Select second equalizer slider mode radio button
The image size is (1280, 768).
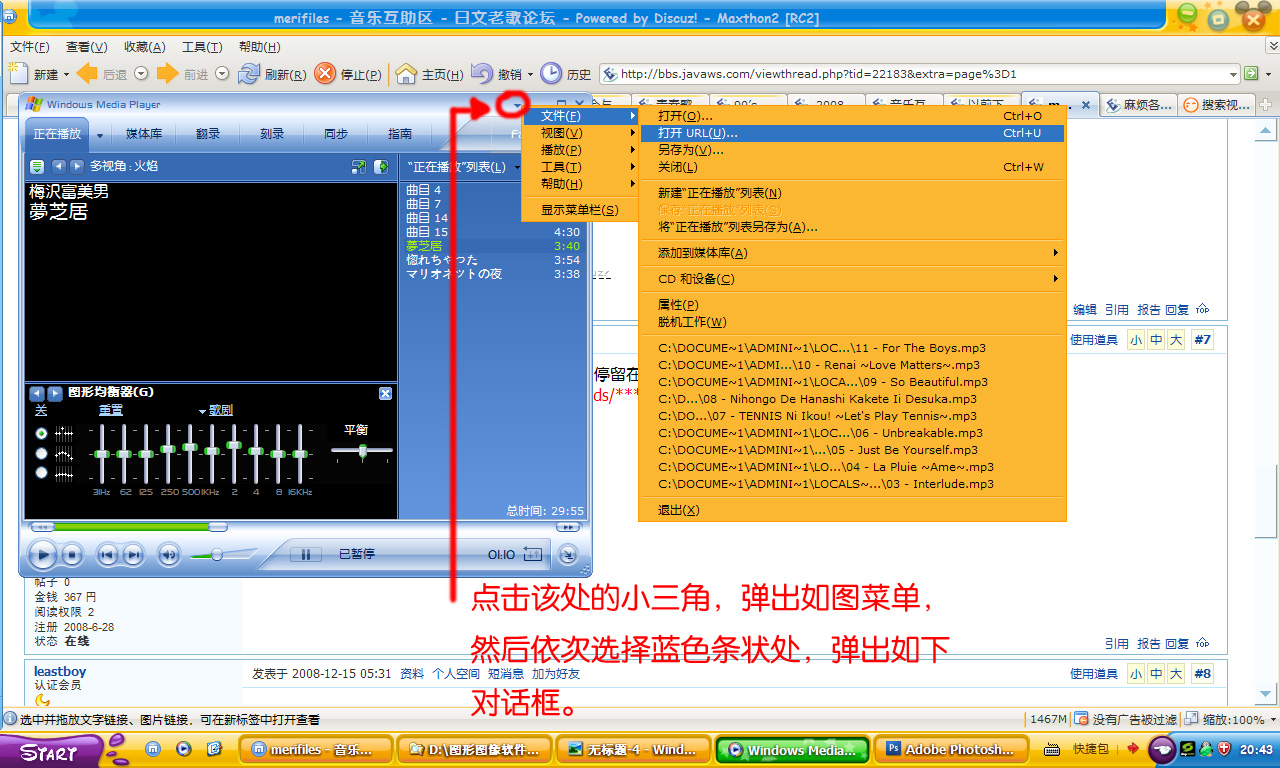(x=41, y=453)
